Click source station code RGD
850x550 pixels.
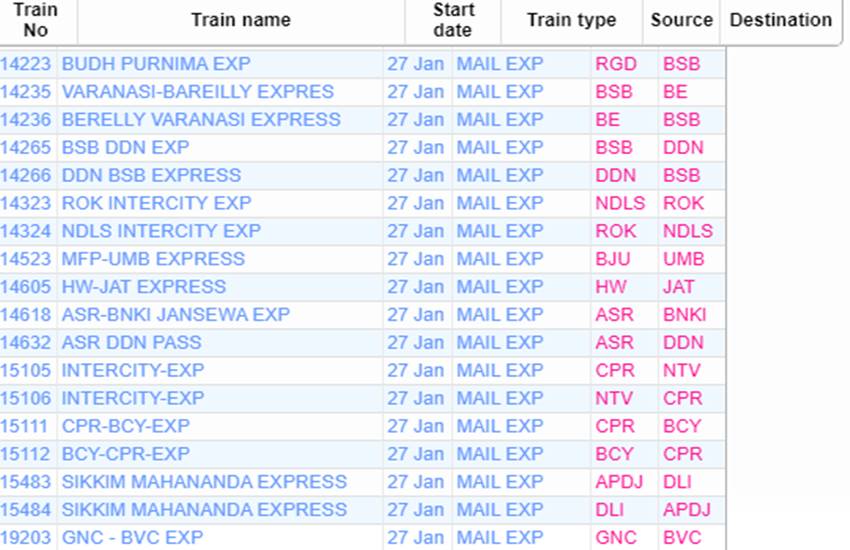[x=615, y=64]
